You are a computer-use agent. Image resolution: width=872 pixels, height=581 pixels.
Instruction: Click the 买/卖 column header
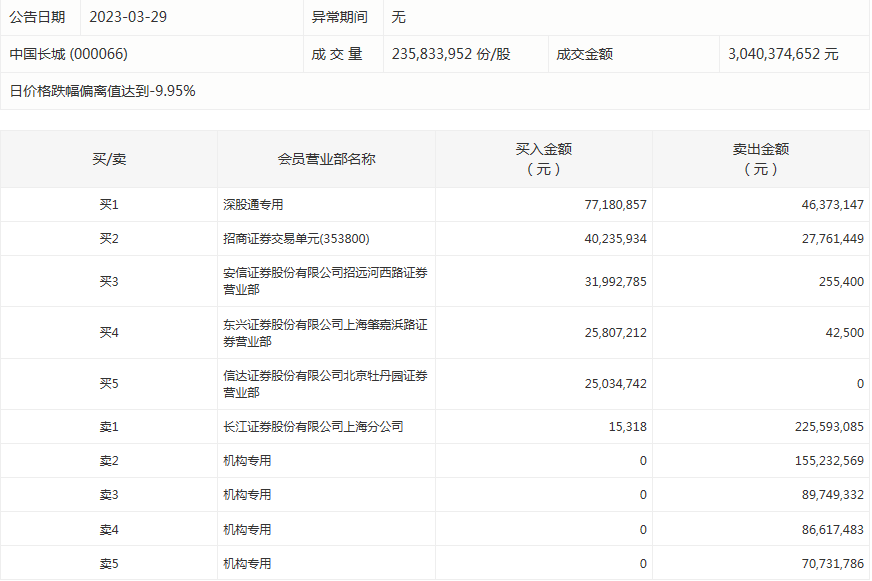[109, 159]
